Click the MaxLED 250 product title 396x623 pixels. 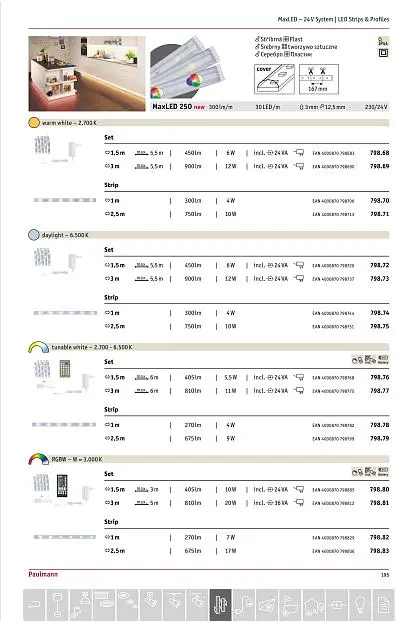pyautogui.click(x=172, y=106)
